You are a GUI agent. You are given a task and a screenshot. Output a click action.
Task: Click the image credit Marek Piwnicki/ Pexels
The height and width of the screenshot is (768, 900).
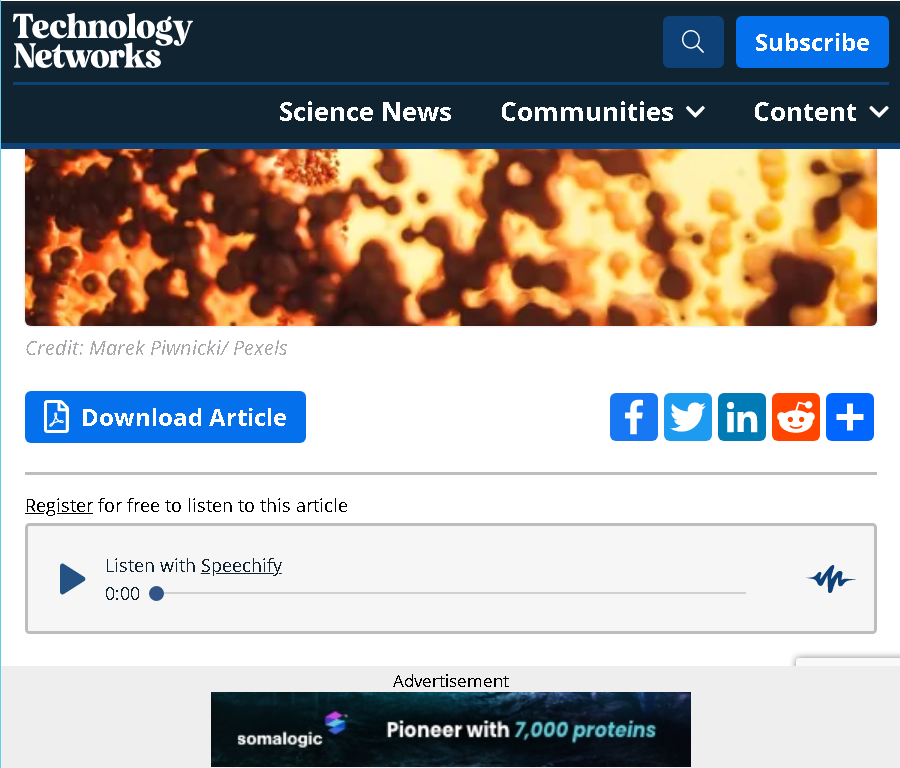pyautogui.click(x=156, y=348)
